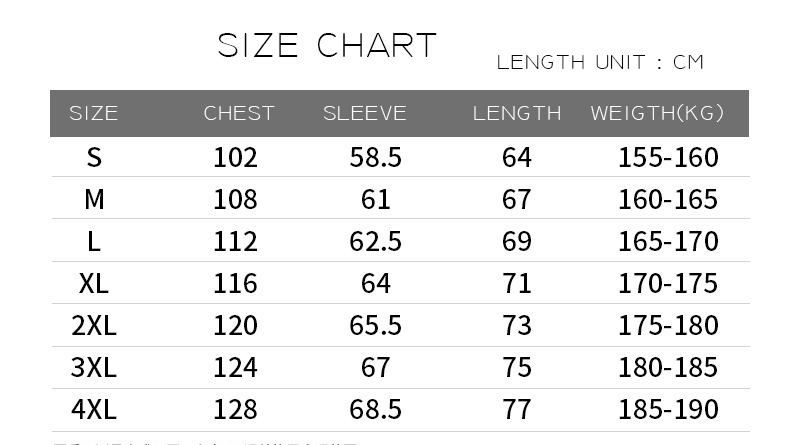Click the CHEST column header
This screenshot has height=445, width=790.
[239, 113]
